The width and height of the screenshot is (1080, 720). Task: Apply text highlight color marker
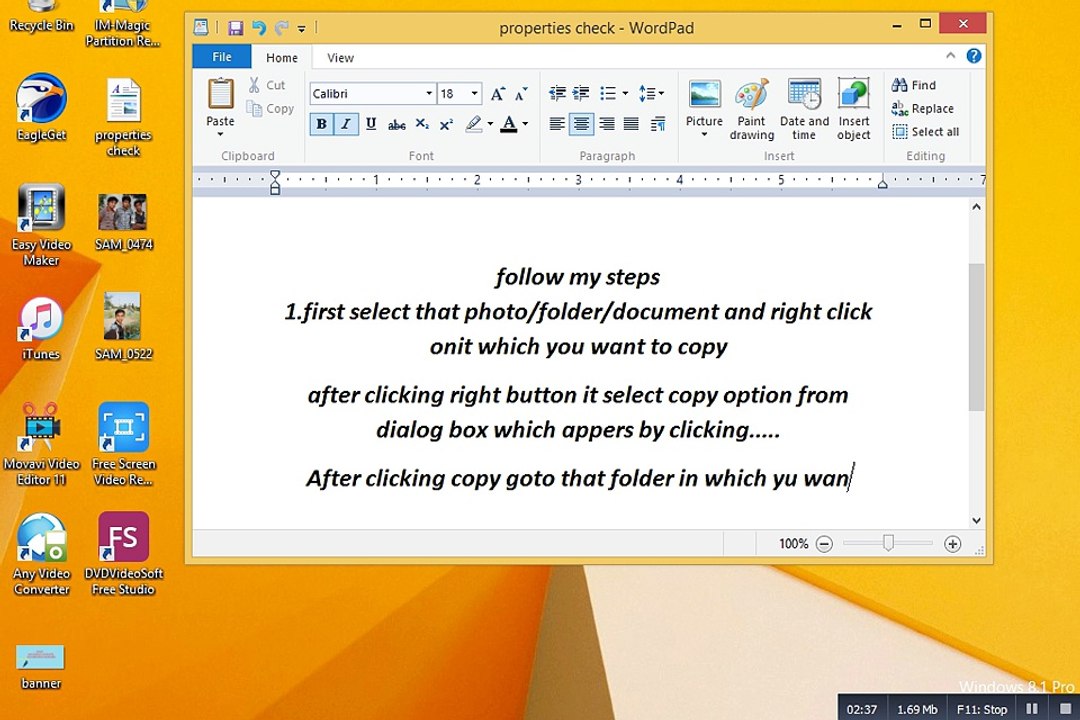point(473,124)
